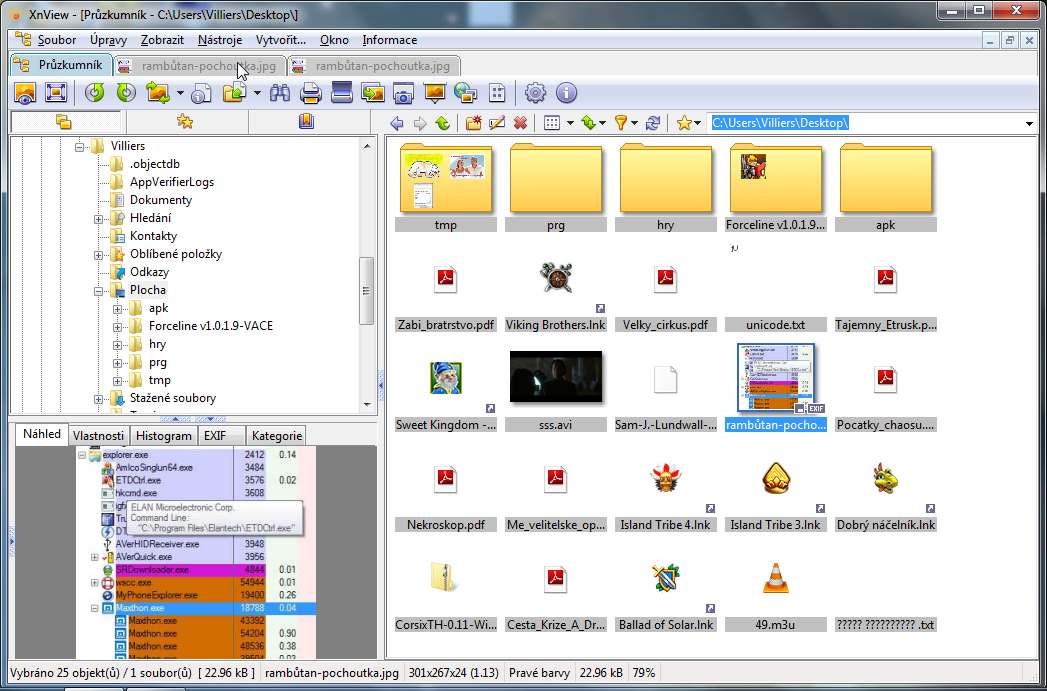Click the fullscreen view icon
Screen dimensions: 1047x691
56,93
